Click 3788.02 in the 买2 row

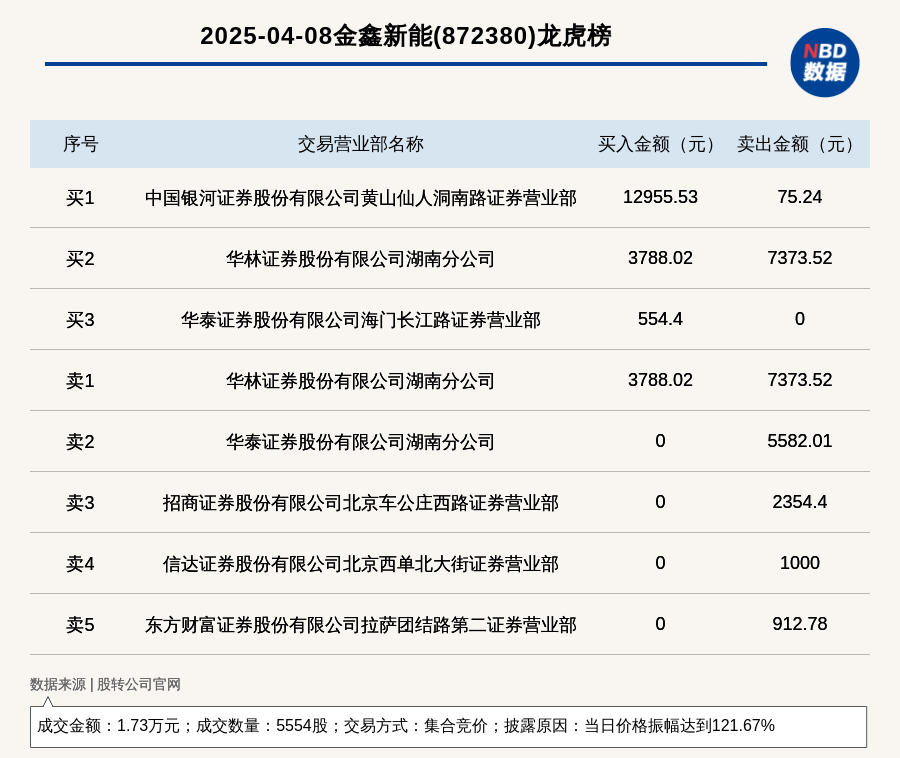660,258
